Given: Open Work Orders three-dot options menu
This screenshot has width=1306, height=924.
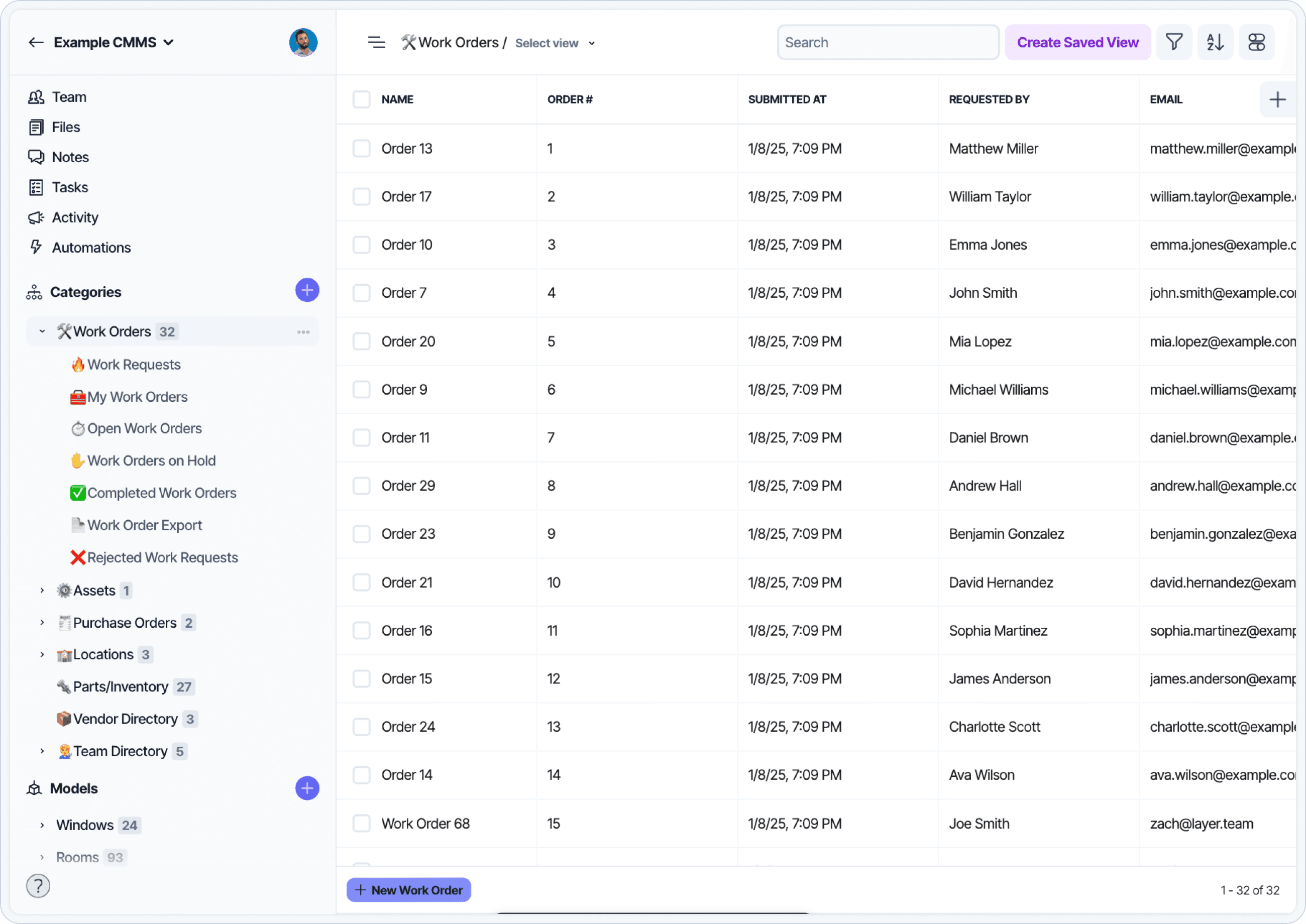Looking at the screenshot, I should [x=303, y=332].
